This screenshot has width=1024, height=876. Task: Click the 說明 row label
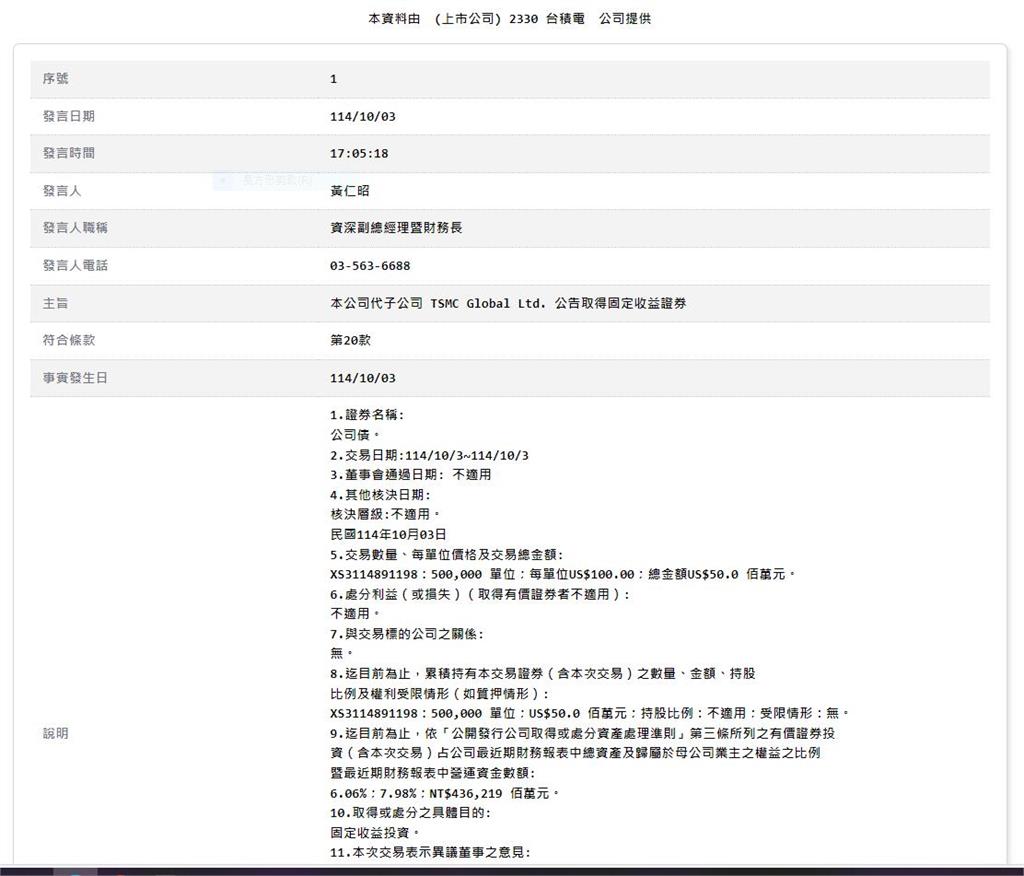(x=56, y=733)
